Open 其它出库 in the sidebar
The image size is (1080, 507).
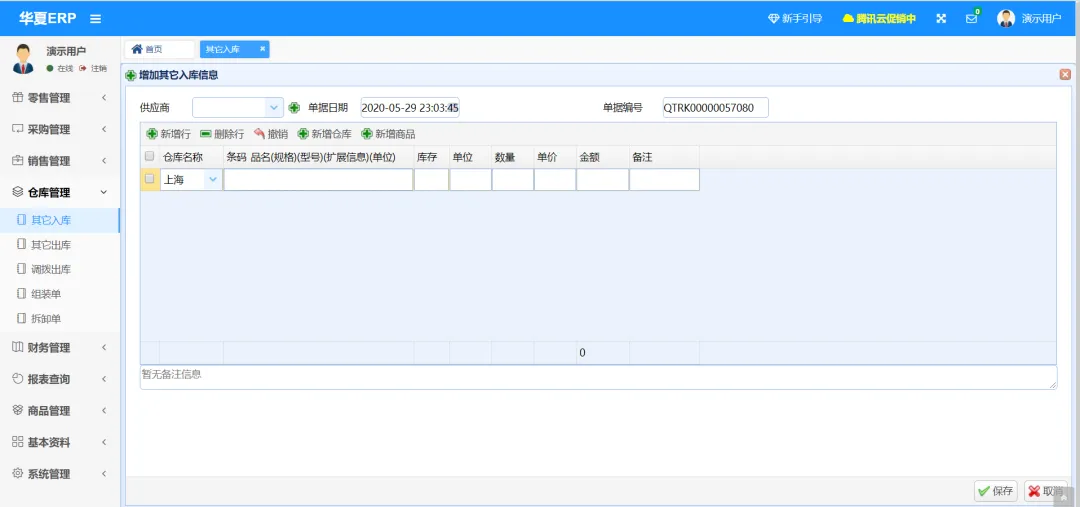point(60,245)
